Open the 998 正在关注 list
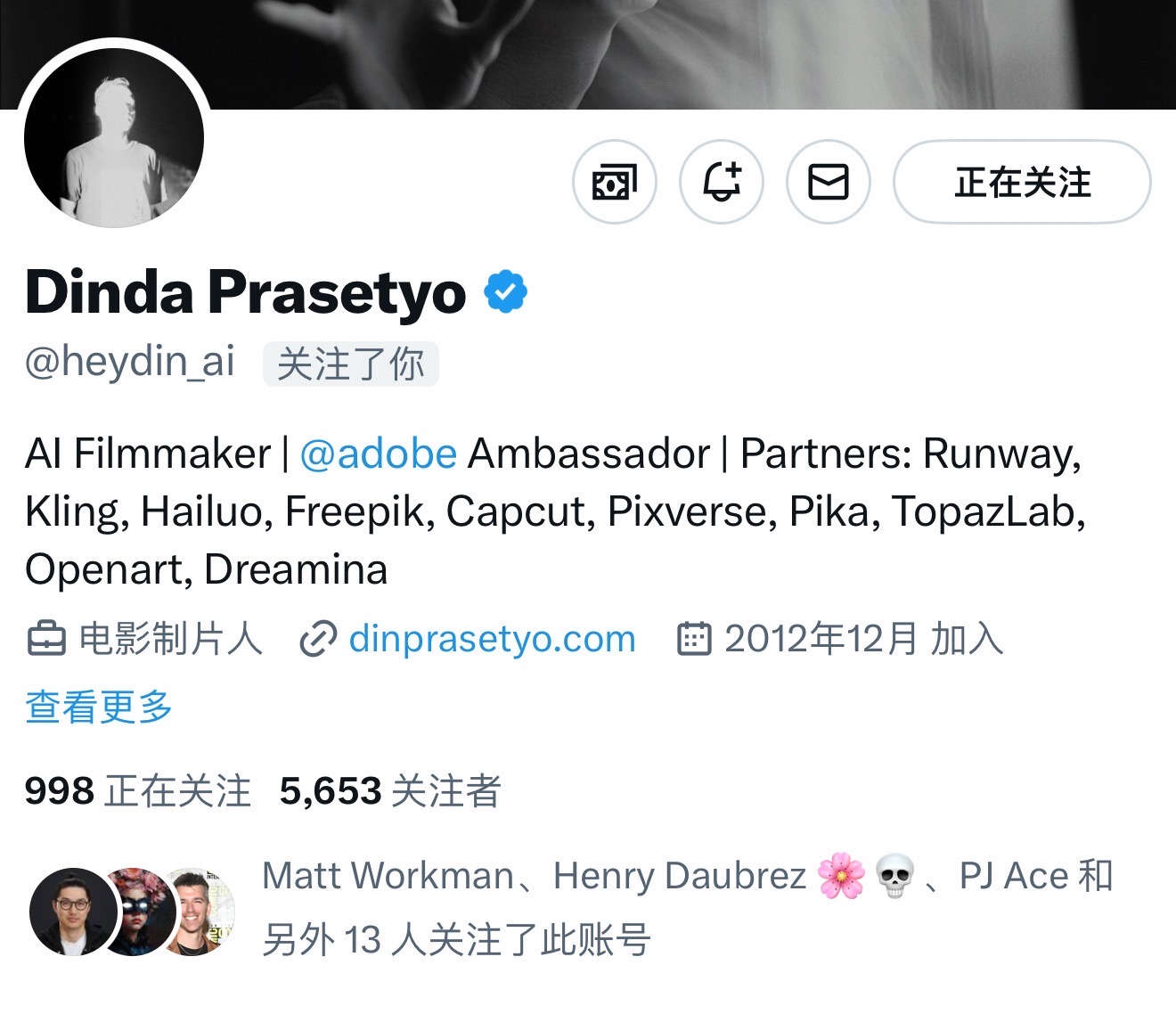Image resolution: width=1176 pixels, height=1014 pixels. (x=138, y=791)
